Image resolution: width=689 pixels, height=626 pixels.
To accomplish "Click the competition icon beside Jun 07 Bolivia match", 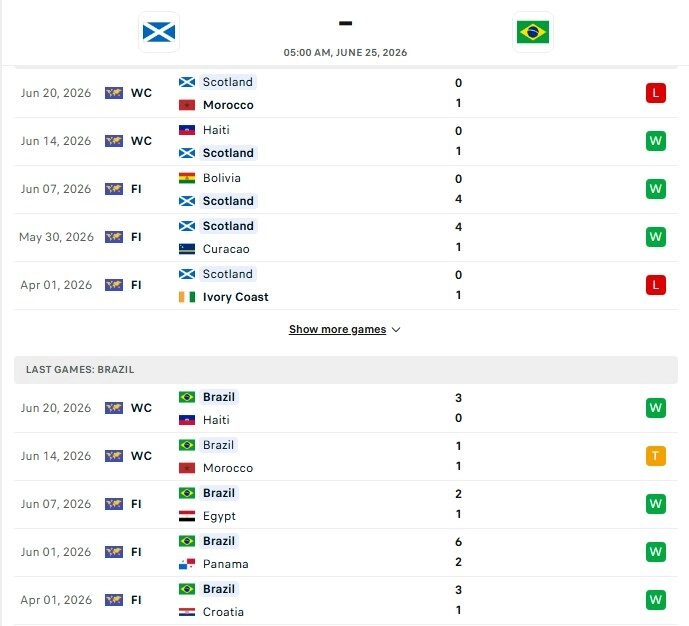I will click(114, 189).
